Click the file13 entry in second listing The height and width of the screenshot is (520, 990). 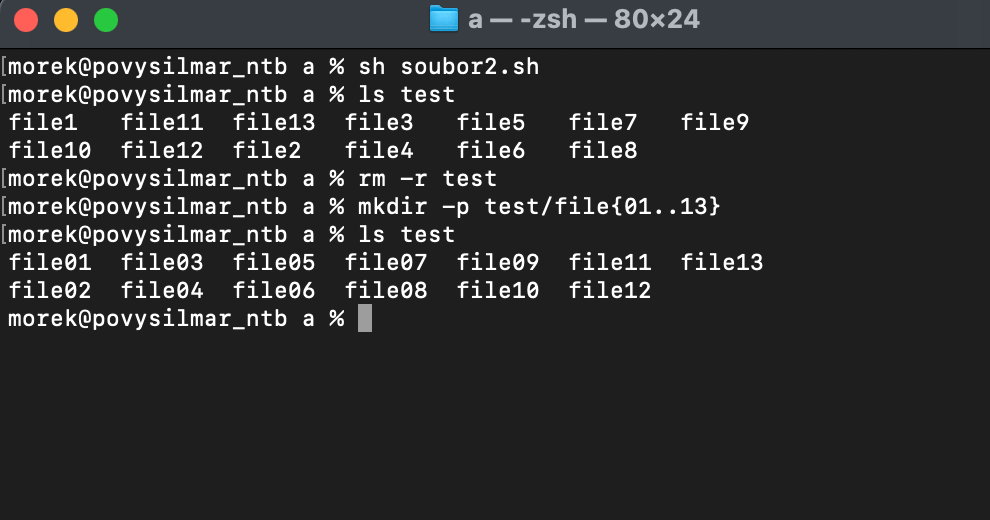pos(722,263)
